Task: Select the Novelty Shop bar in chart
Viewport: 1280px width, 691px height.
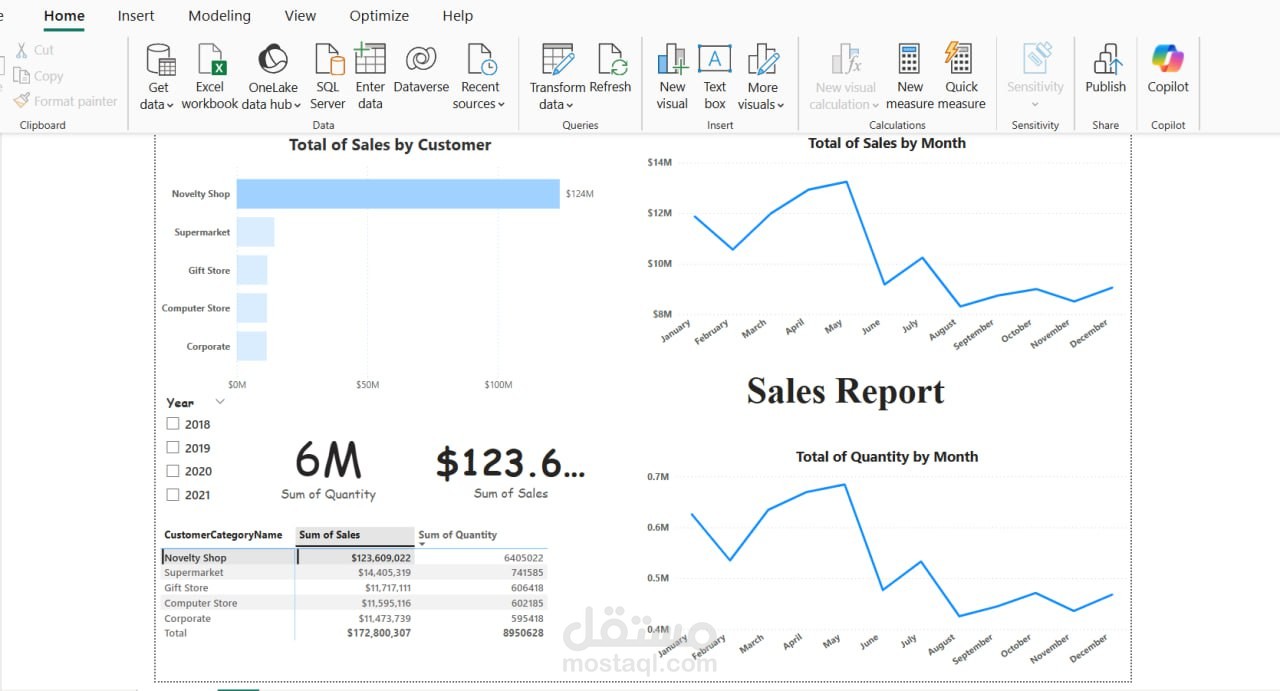Action: (398, 194)
